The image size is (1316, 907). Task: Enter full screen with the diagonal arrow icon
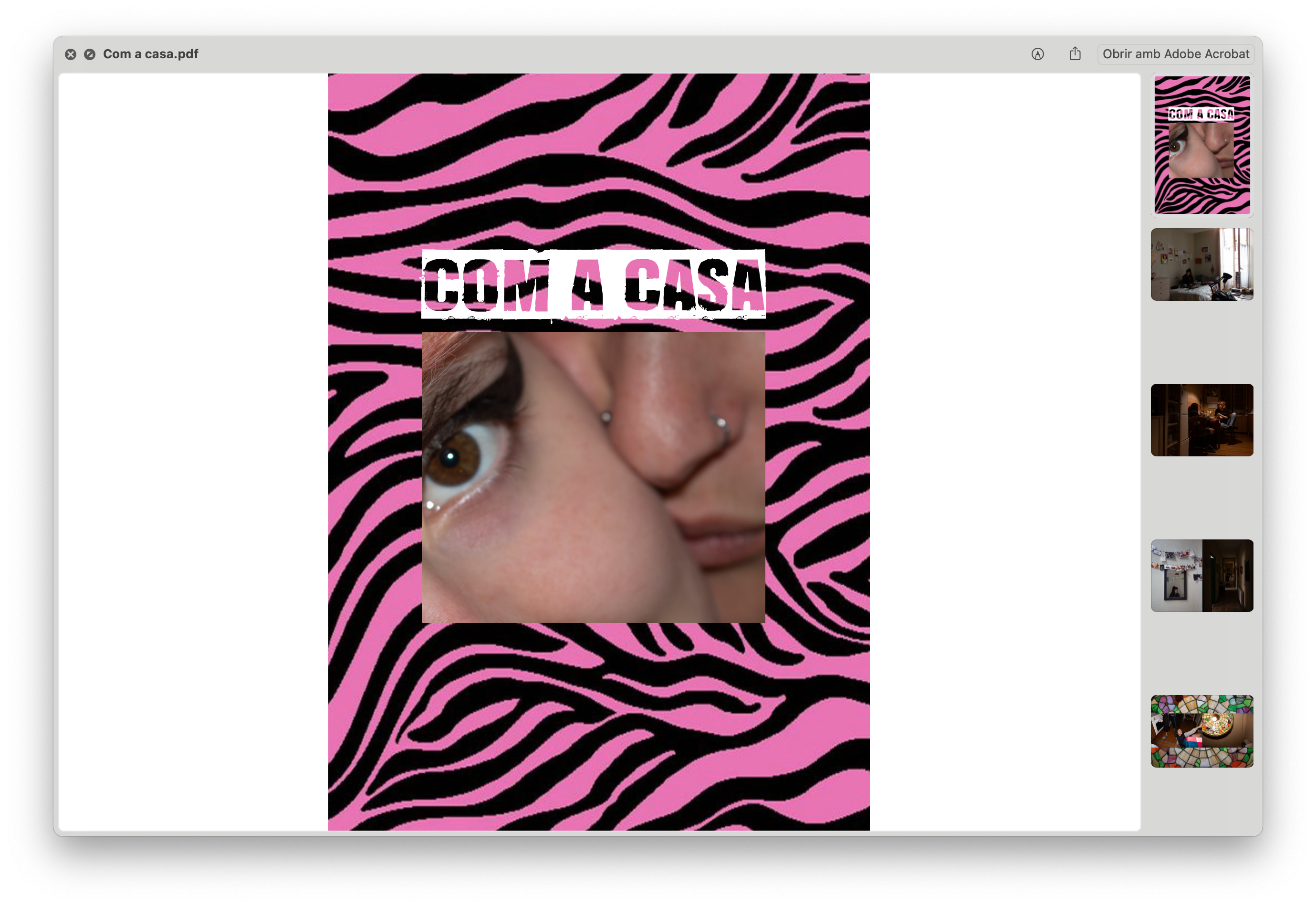89,54
